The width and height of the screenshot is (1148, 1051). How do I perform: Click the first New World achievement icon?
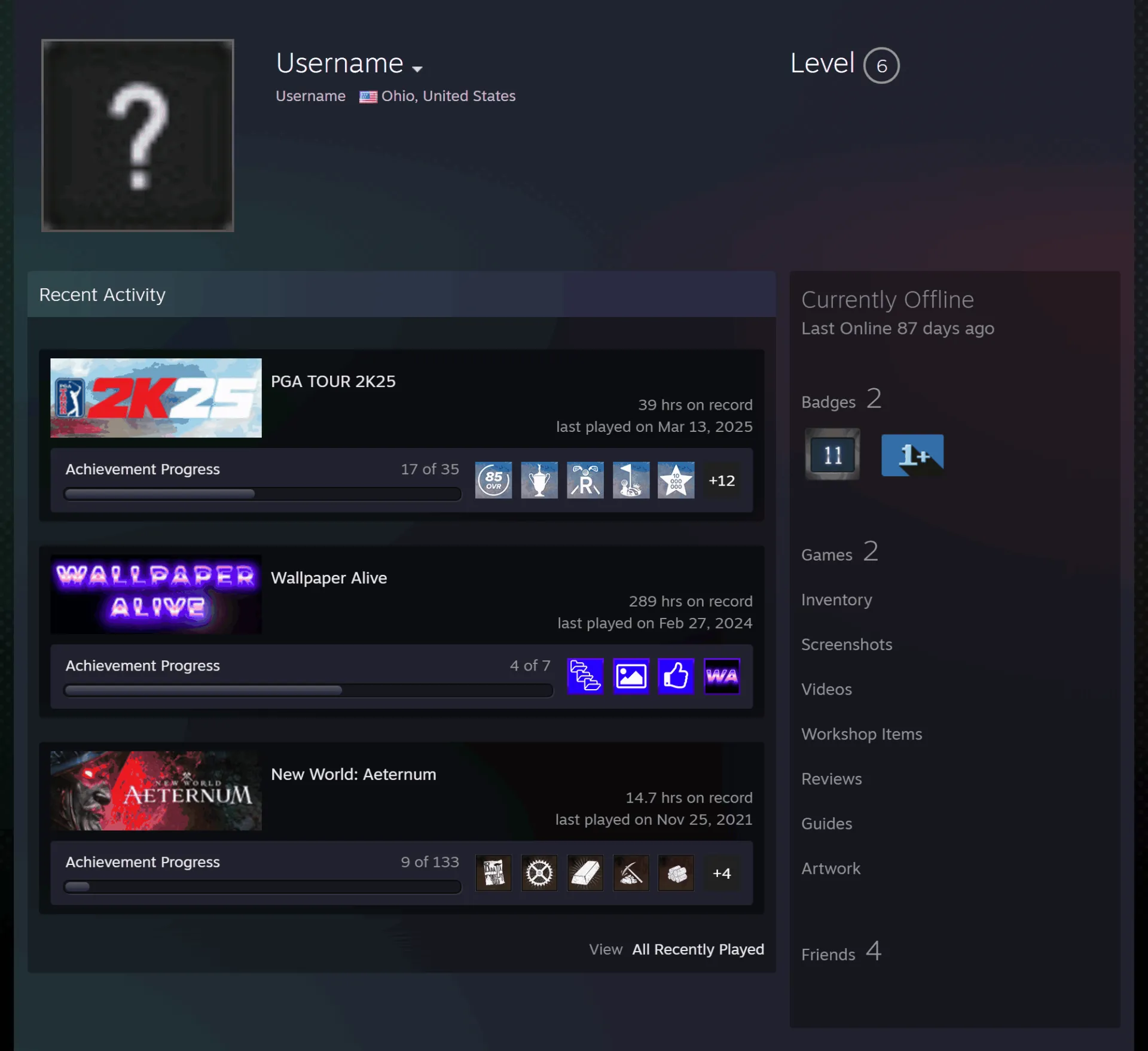493,873
